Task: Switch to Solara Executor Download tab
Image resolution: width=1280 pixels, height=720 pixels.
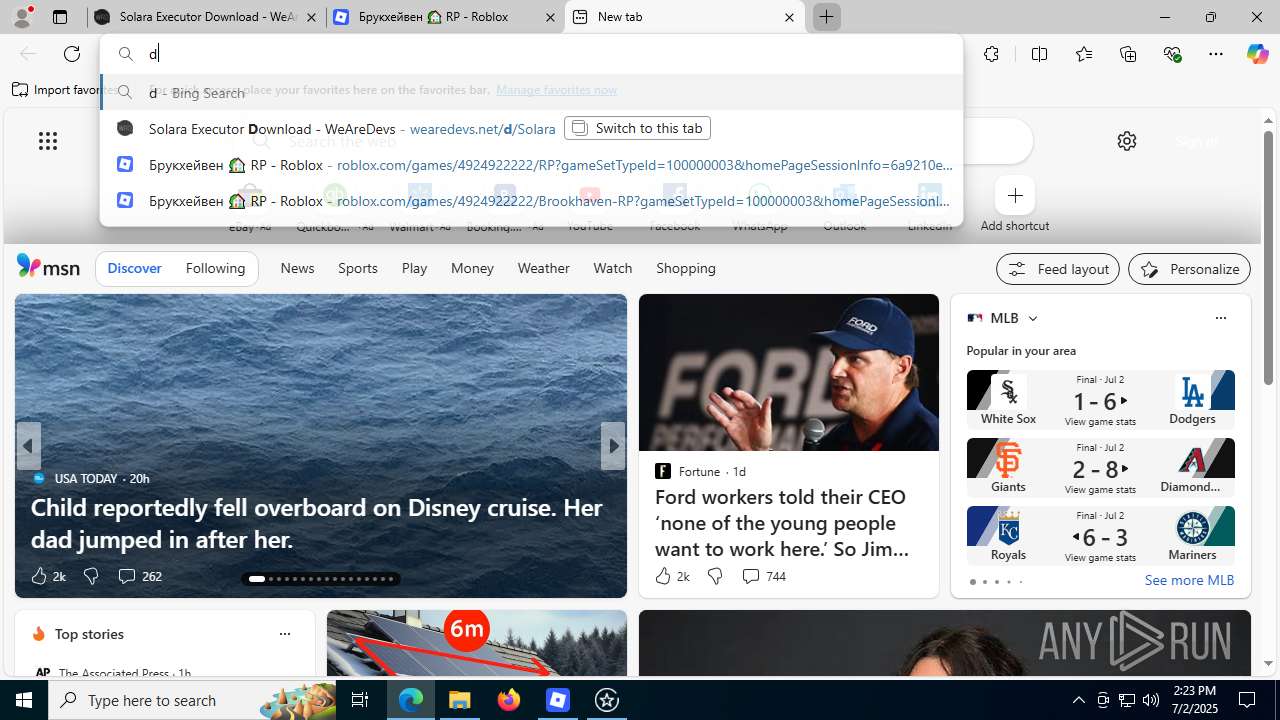Action: click(x=206, y=17)
